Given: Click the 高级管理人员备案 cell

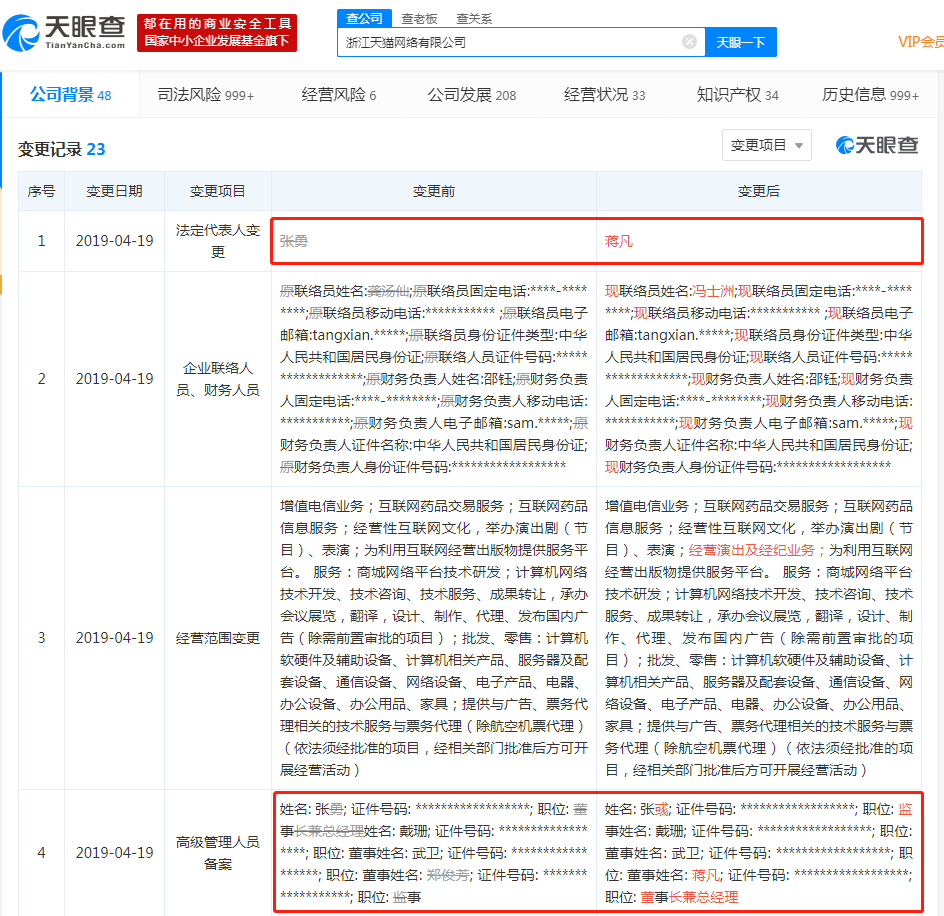Looking at the screenshot, I should click(217, 853).
